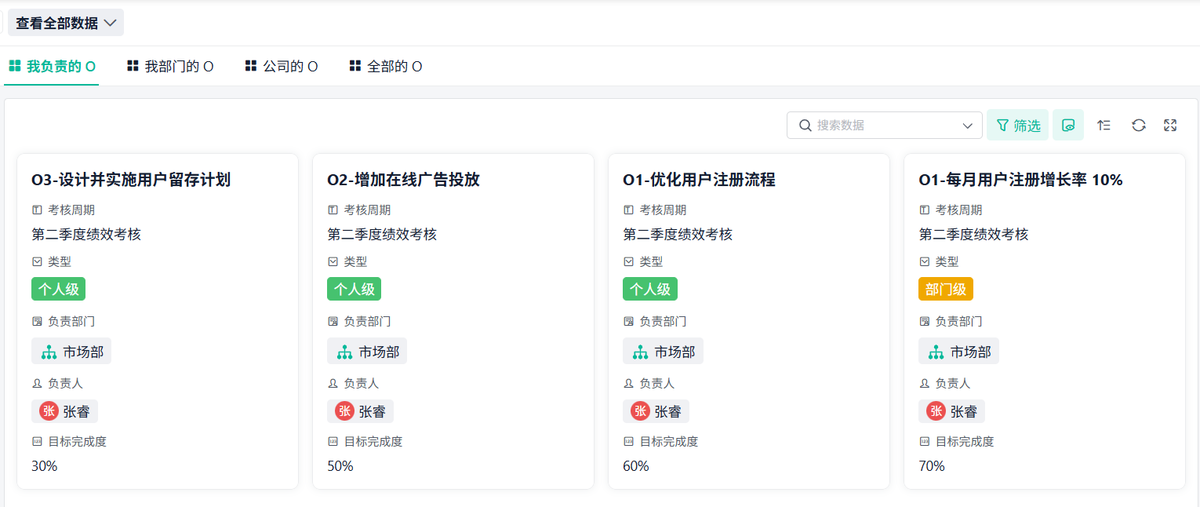This screenshot has height=507, width=1200.
Task: Open the sort options icon
Action: (x=1104, y=125)
